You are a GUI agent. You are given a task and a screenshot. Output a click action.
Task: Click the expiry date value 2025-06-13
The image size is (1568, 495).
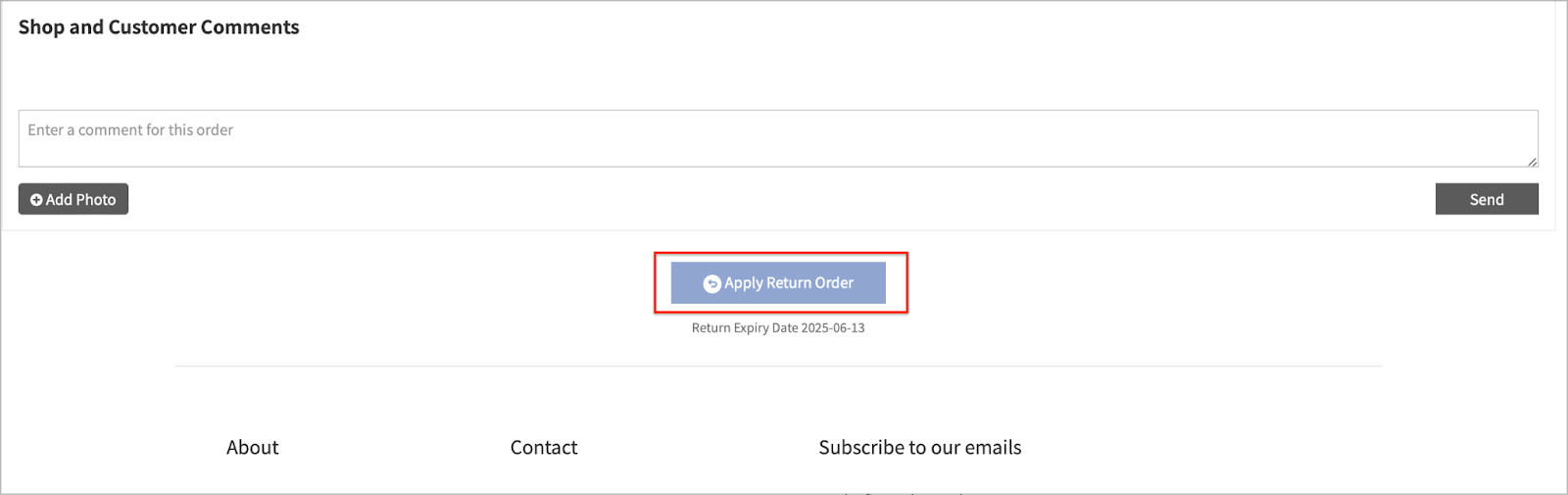833,328
